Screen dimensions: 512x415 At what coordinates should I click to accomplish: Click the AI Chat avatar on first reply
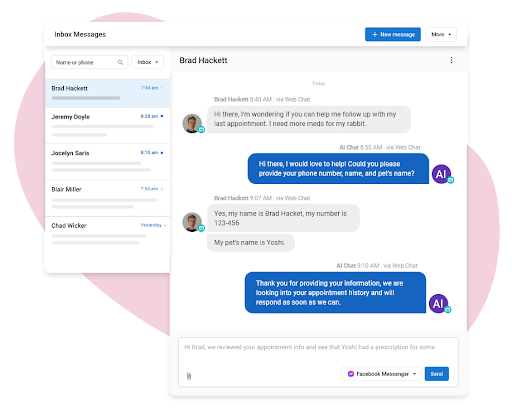coord(441,174)
